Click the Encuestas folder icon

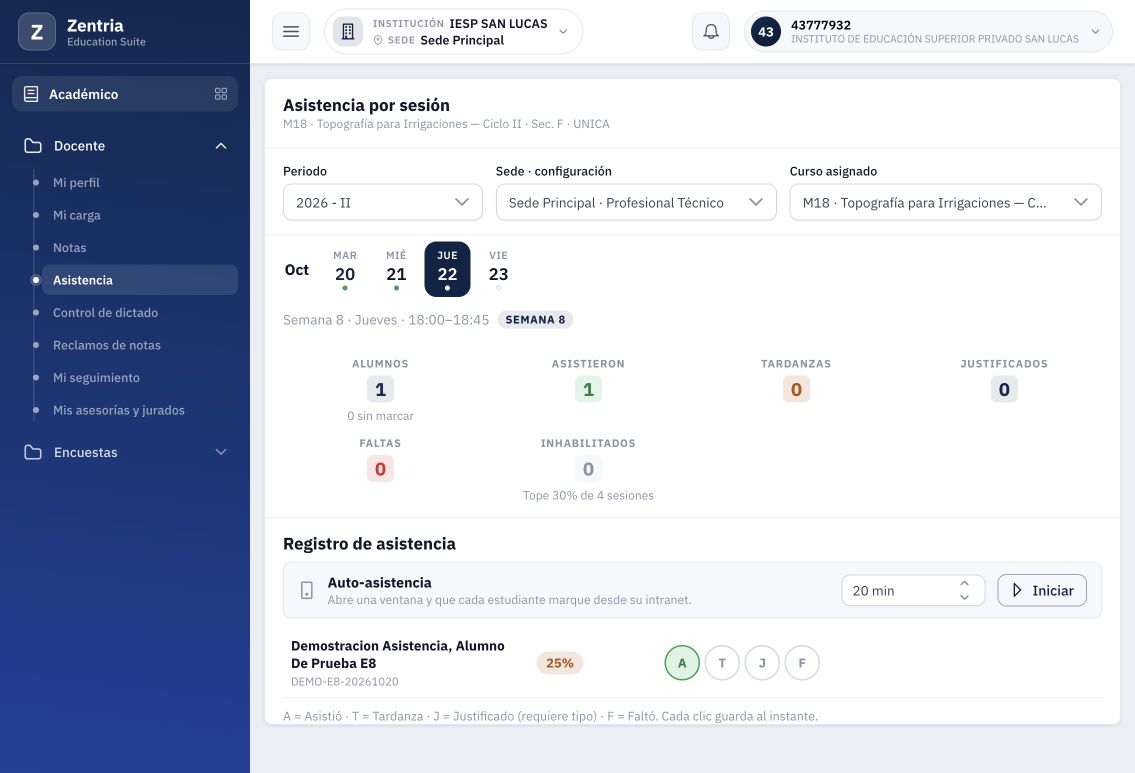click(x=33, y=452)
